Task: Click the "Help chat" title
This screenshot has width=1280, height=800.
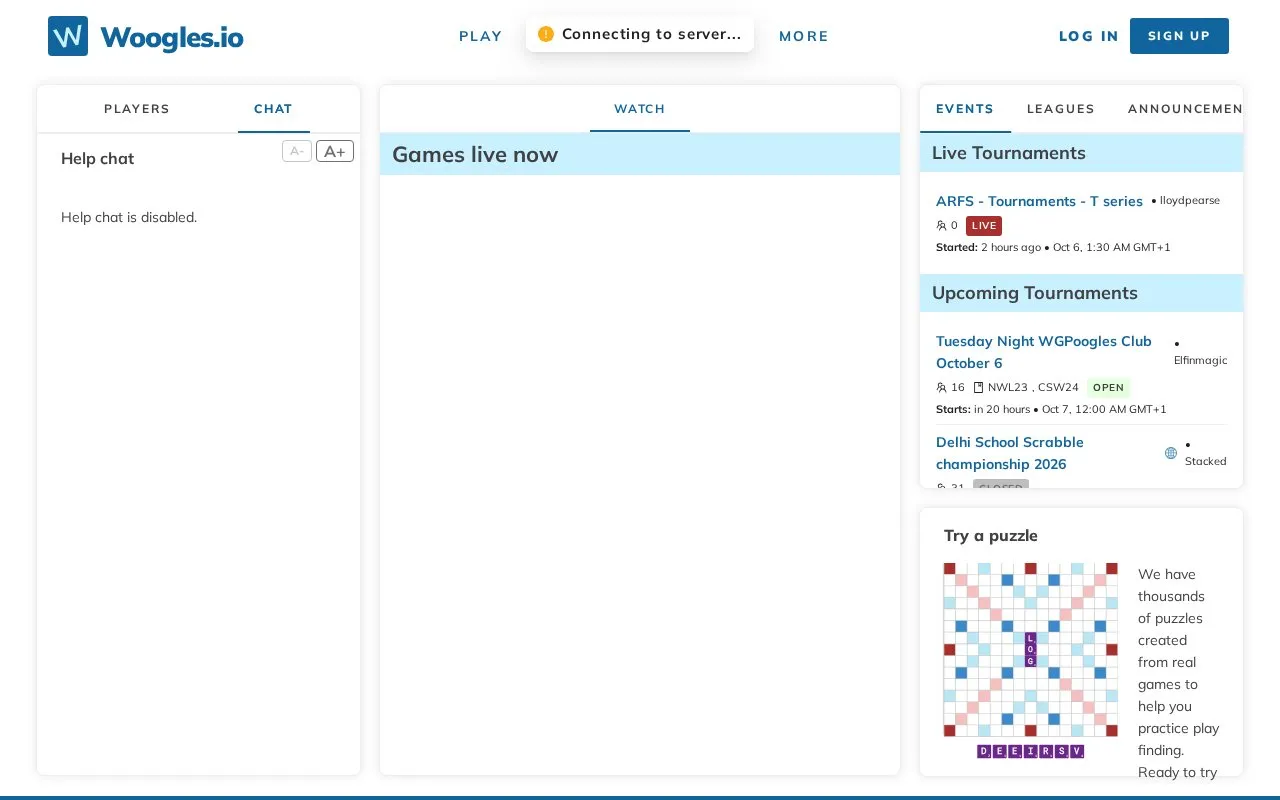Action: [97, 159]
